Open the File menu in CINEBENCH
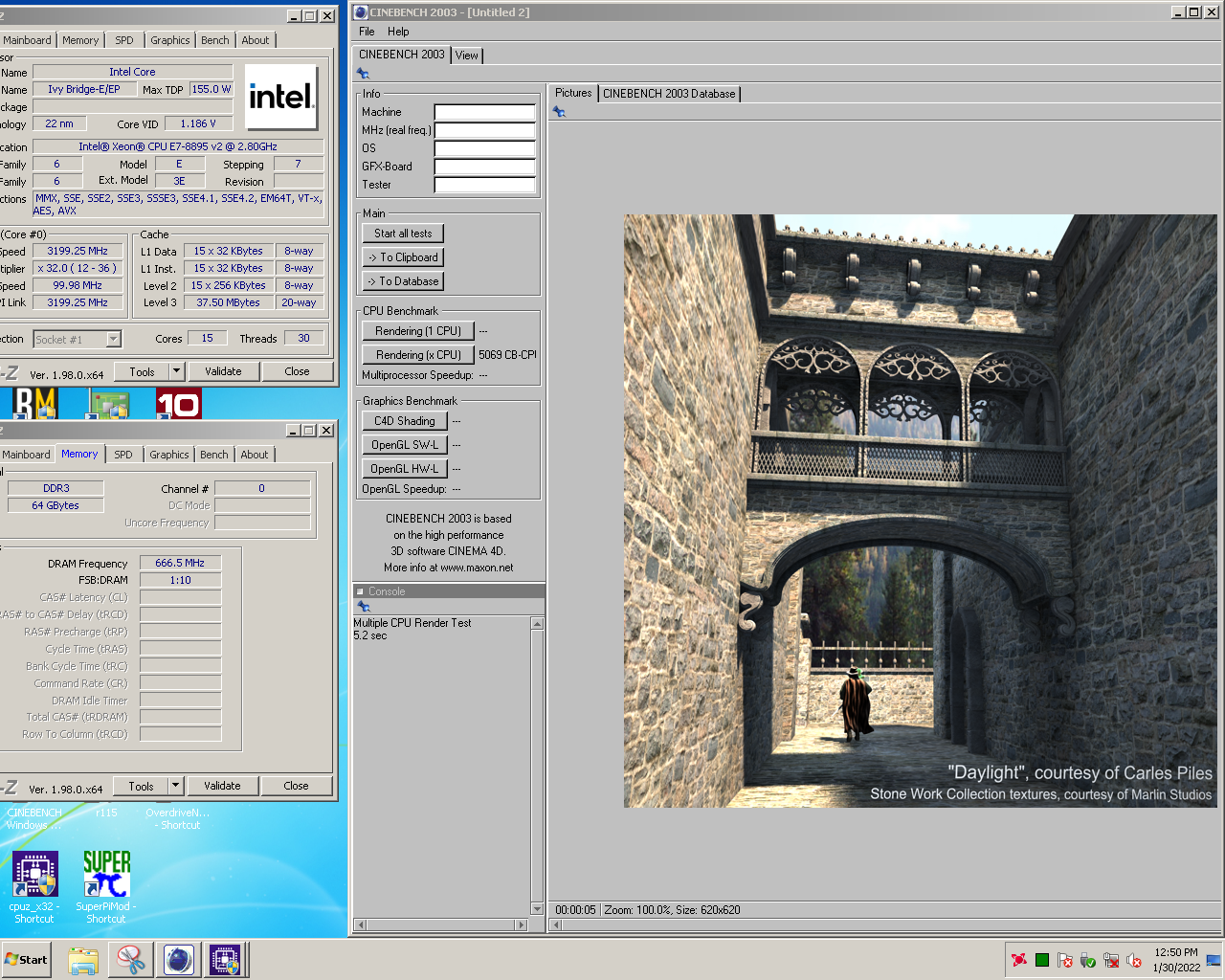The image size is (1225, 980). [x=367, y=32]
